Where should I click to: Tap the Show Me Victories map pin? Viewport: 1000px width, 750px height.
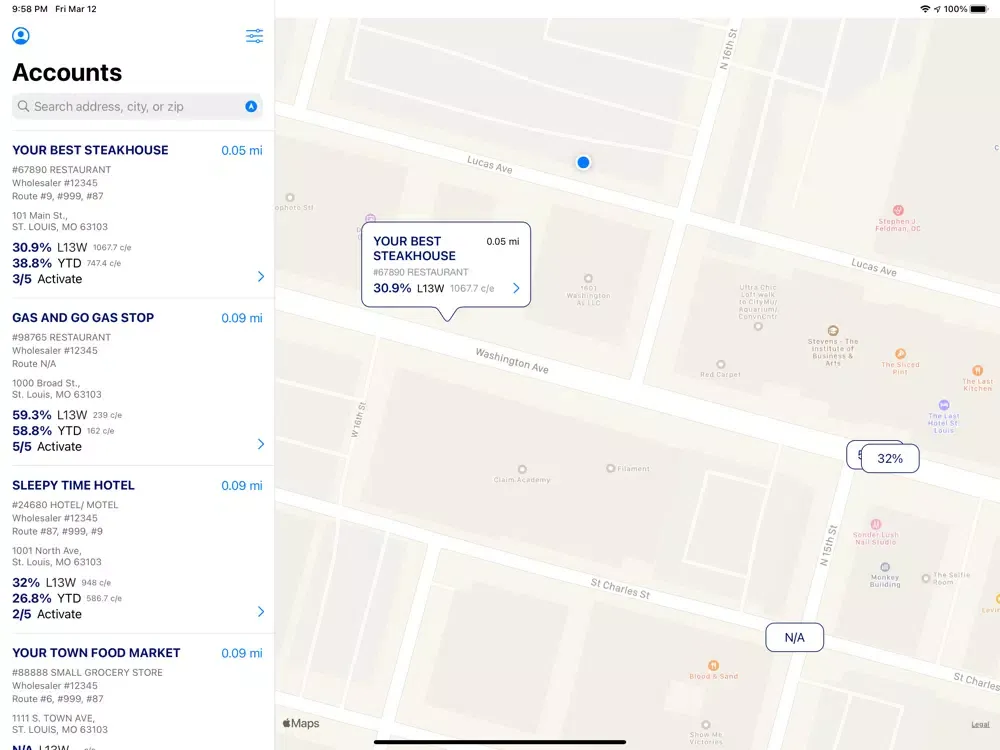[x=705, y=725]
